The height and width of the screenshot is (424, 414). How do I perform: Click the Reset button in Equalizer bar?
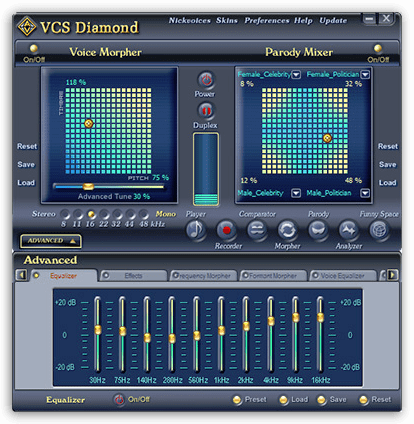pyautogui.click(x=375, y=399)
